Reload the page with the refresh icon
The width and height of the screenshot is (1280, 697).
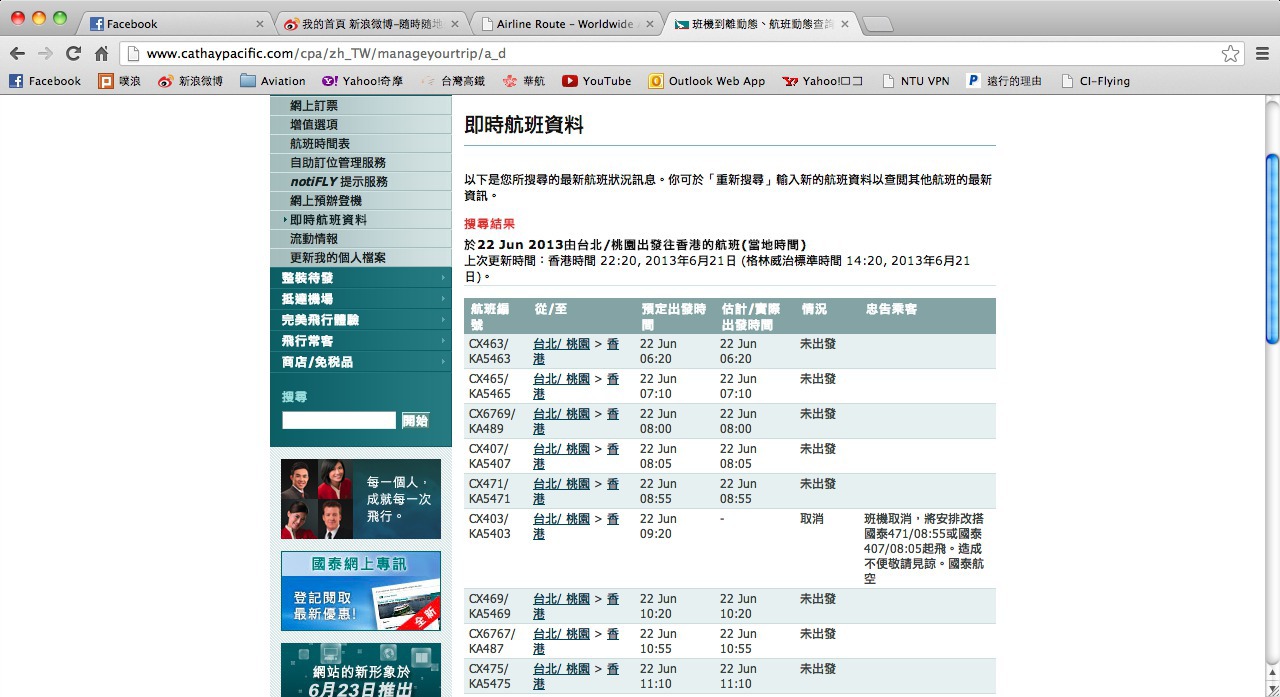tap(73, 54)
